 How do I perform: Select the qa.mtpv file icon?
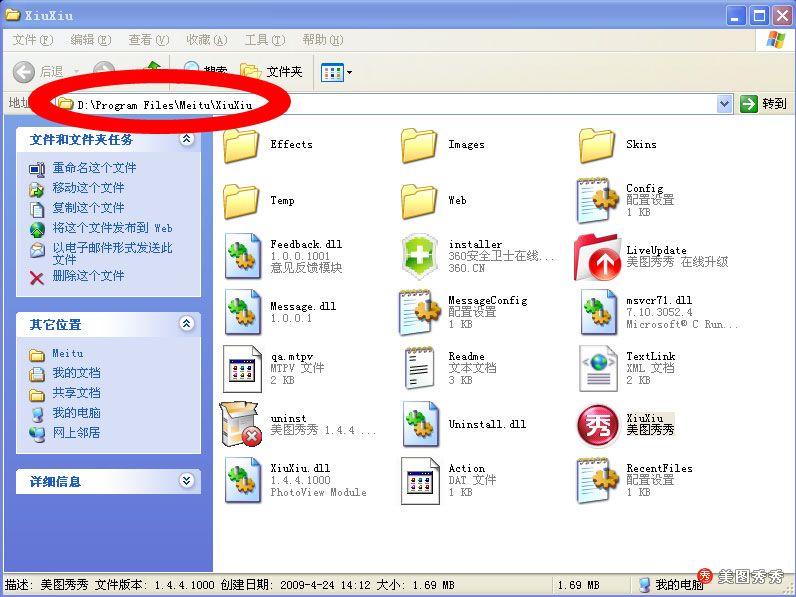click(242, 369)
